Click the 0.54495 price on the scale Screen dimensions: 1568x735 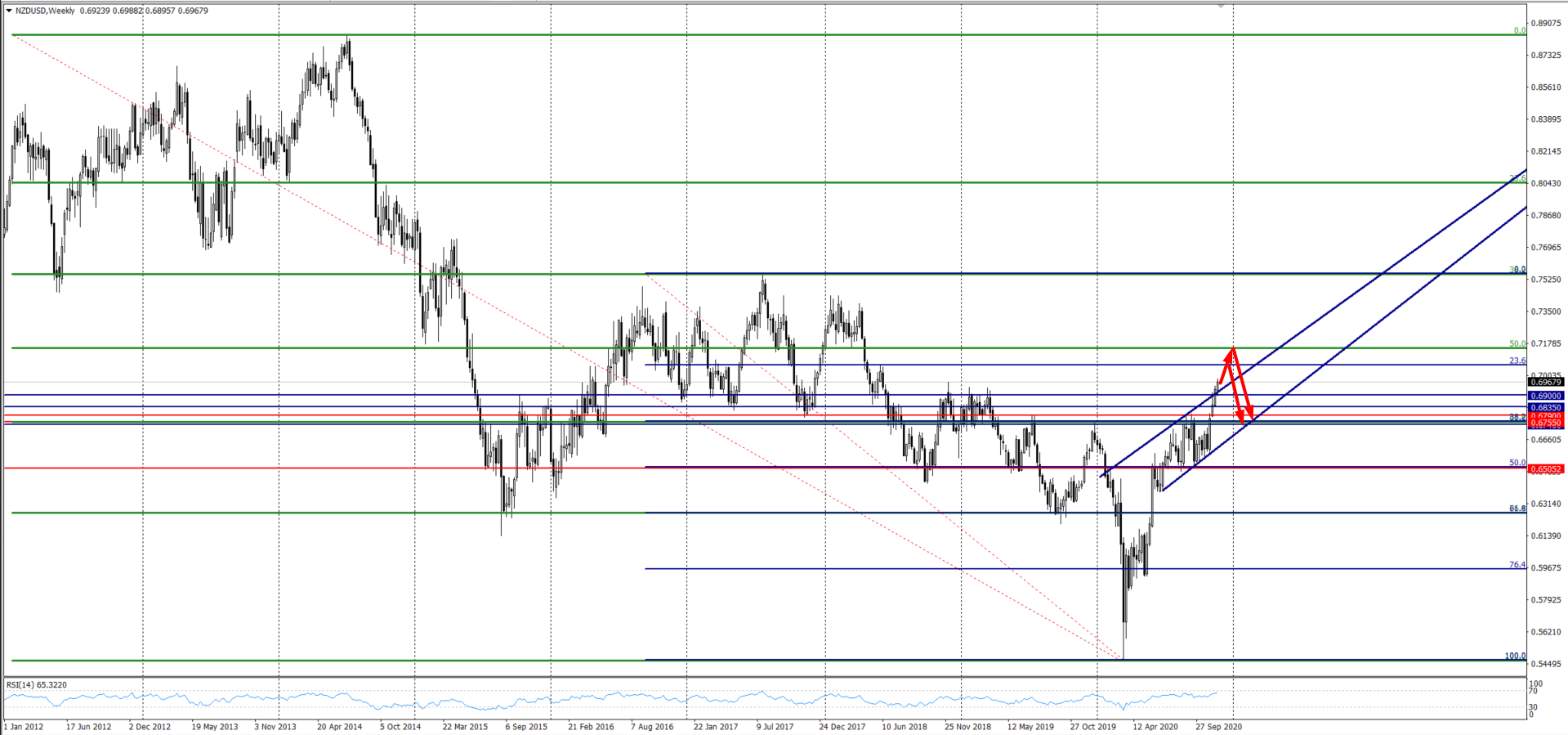(1546, 664)
